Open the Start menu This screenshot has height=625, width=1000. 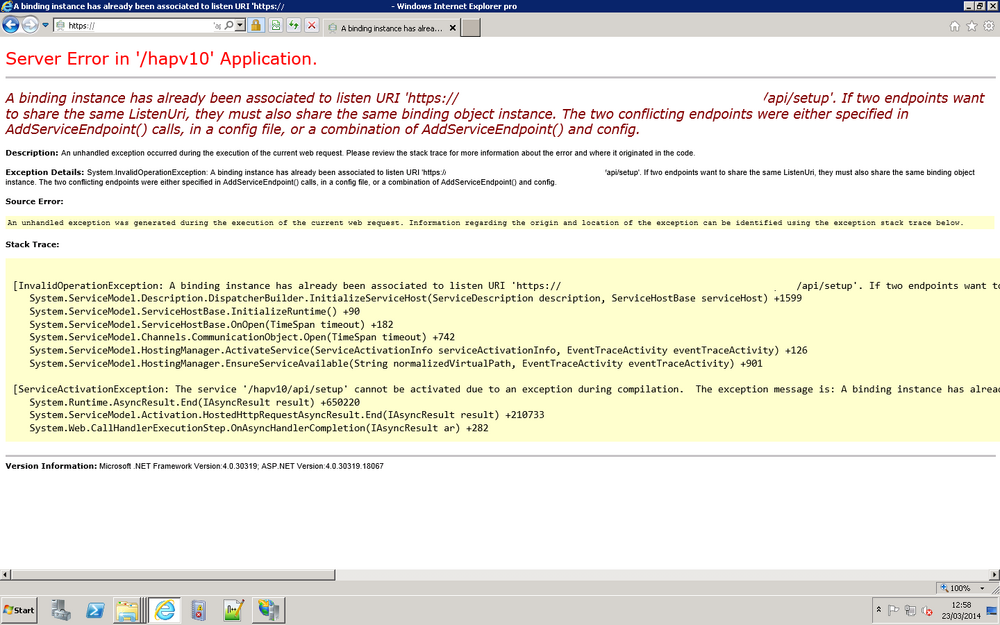point(19,610)
